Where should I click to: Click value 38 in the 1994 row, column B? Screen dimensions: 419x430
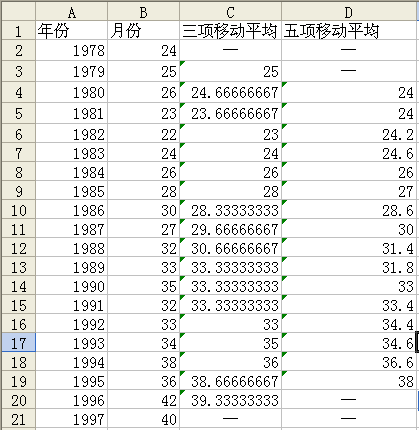pyautogui.click(x=144, y=362)
